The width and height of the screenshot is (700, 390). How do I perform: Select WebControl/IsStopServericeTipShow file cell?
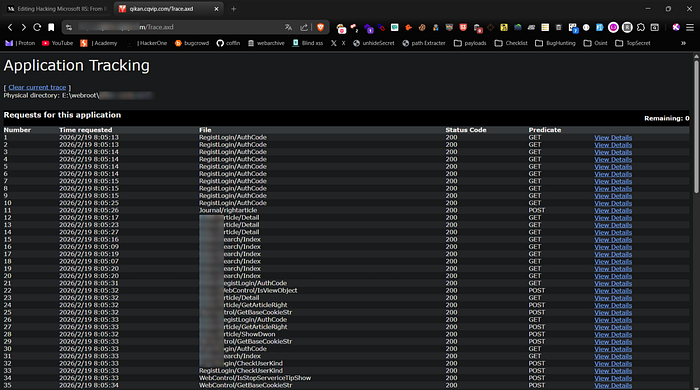(x=255, y=378)
